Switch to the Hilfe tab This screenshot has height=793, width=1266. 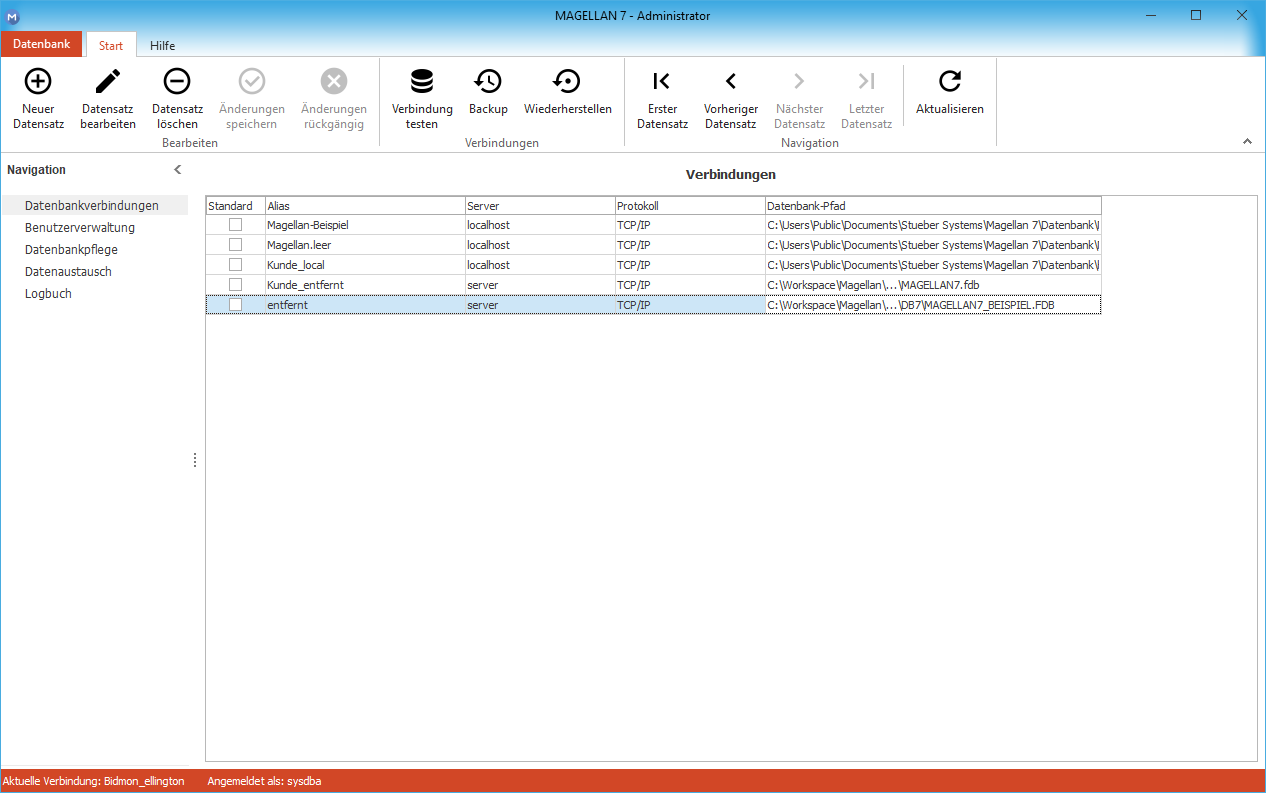(163, 46)
